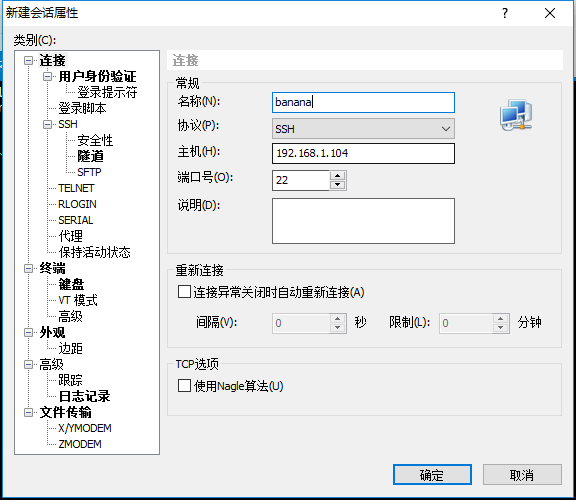Click the 取消 button
The image size is (576, 500).
click(x=522, y=475)
